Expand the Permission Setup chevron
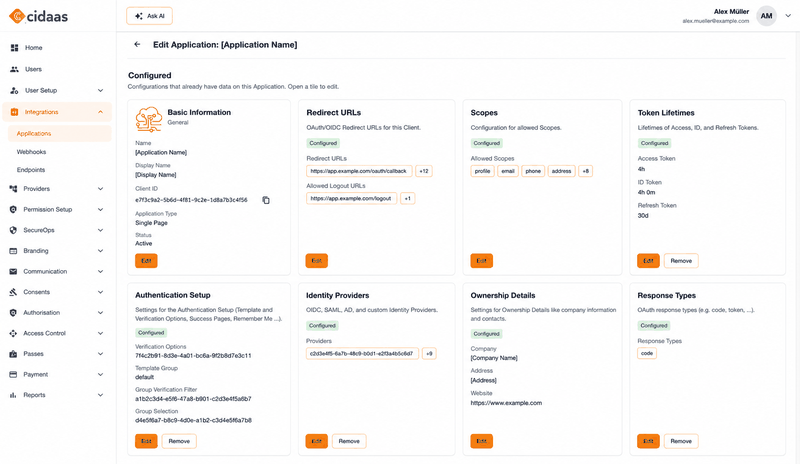The height and width of the screenshot is (464, 800). pyautogui.click(x=101, y=209)
